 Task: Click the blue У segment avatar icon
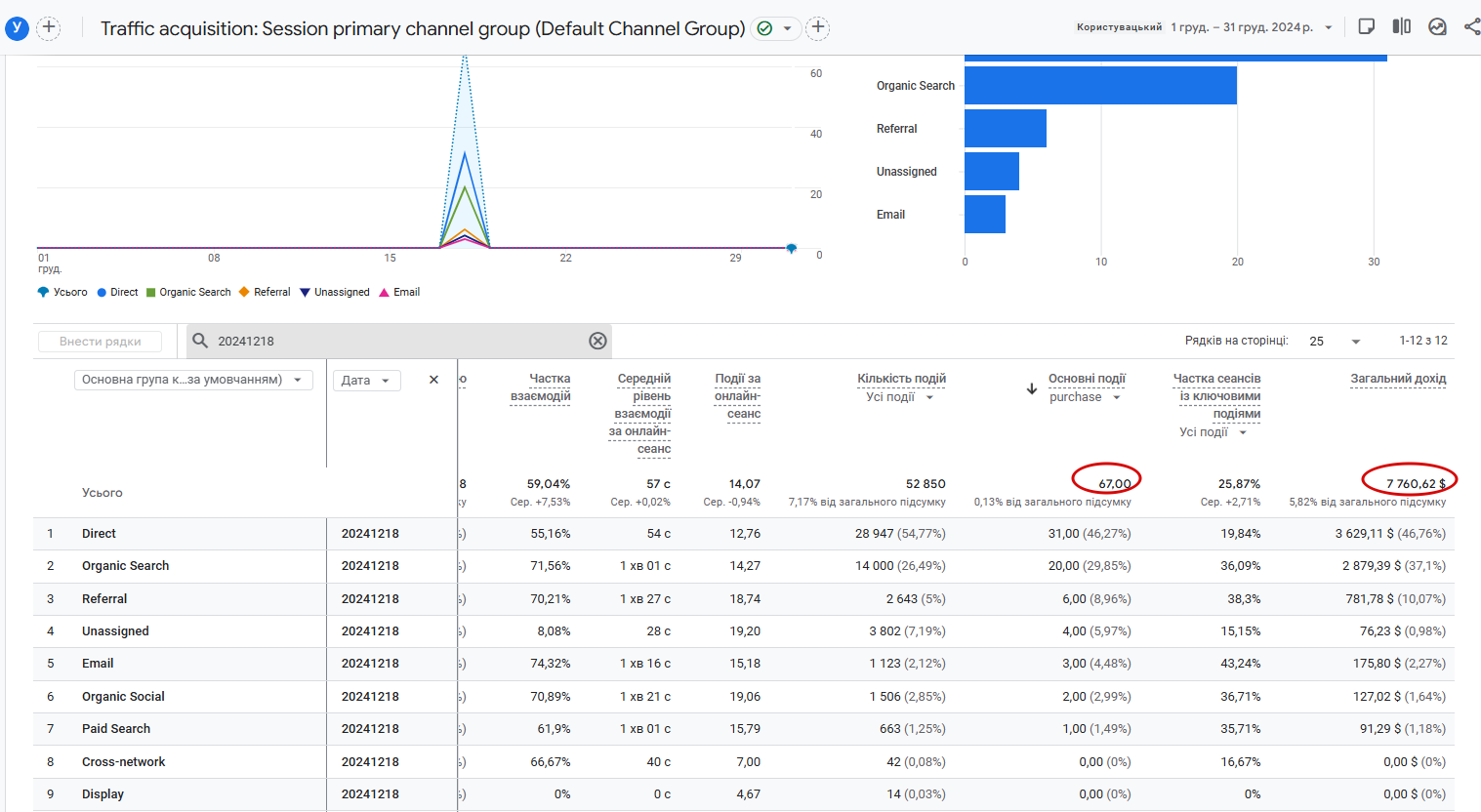(17, 27)
